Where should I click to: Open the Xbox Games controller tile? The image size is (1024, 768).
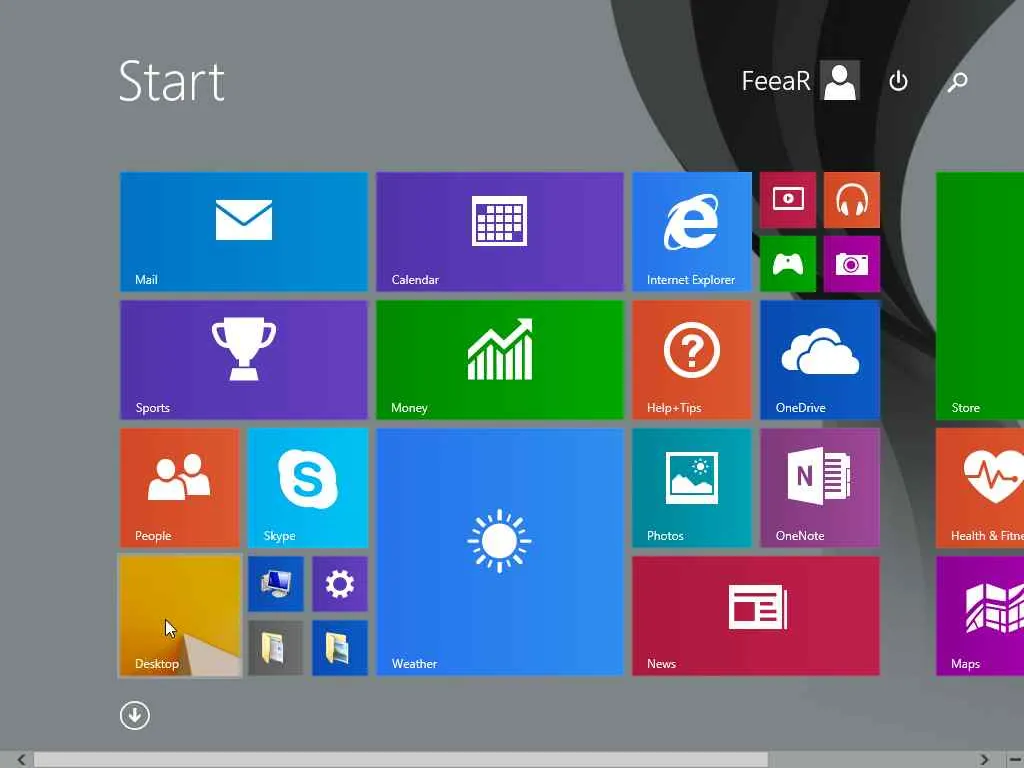[788, 264]
